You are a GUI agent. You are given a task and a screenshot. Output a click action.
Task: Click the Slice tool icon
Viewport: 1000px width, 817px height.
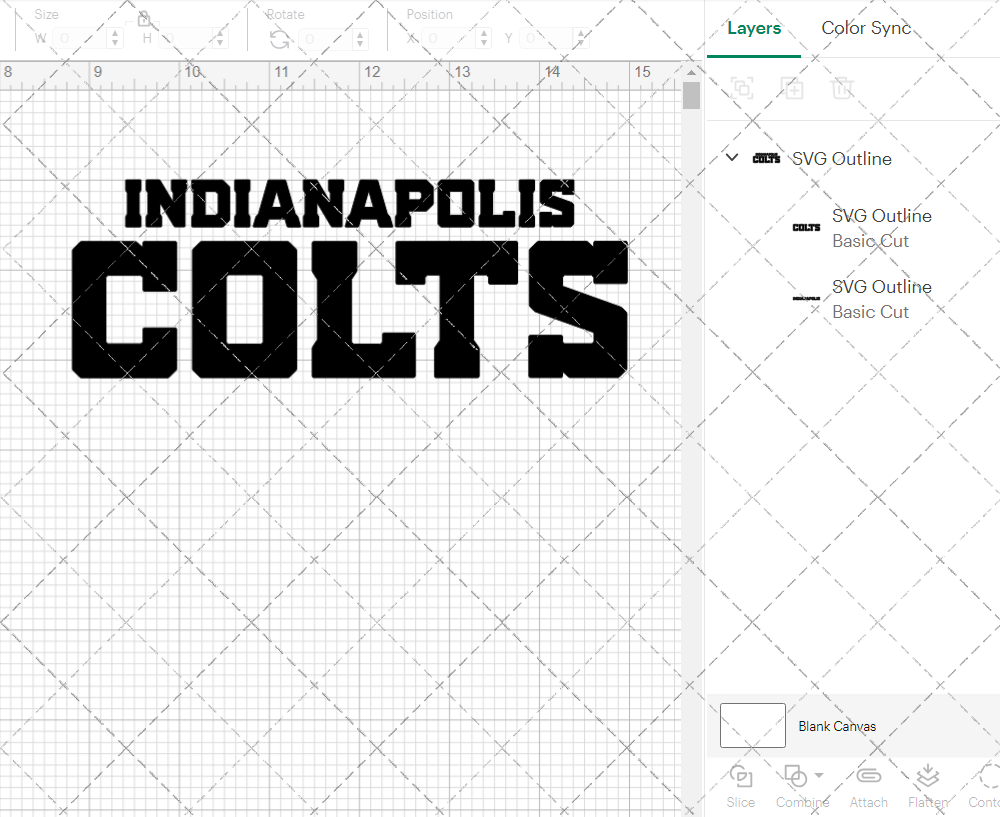[x=741, y=777]
